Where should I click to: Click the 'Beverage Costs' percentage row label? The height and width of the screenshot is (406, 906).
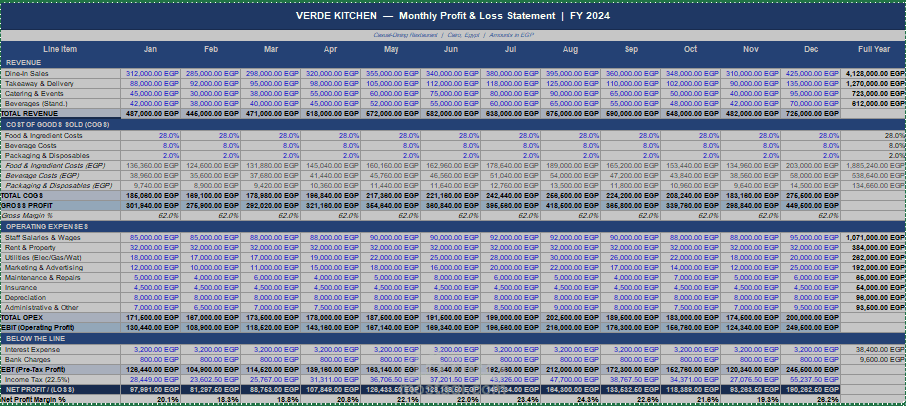pos(61,146)
